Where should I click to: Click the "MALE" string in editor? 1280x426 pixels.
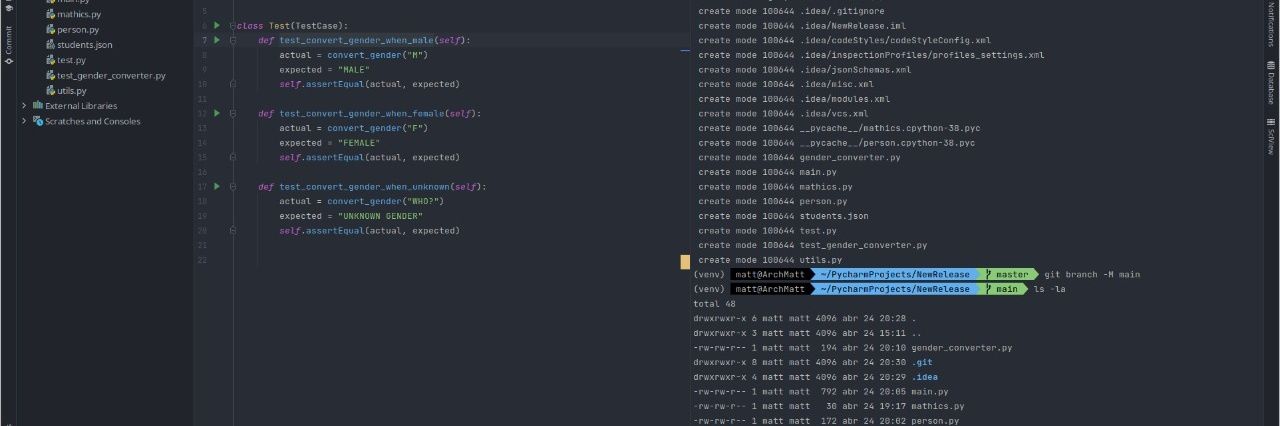click(353, 70)
